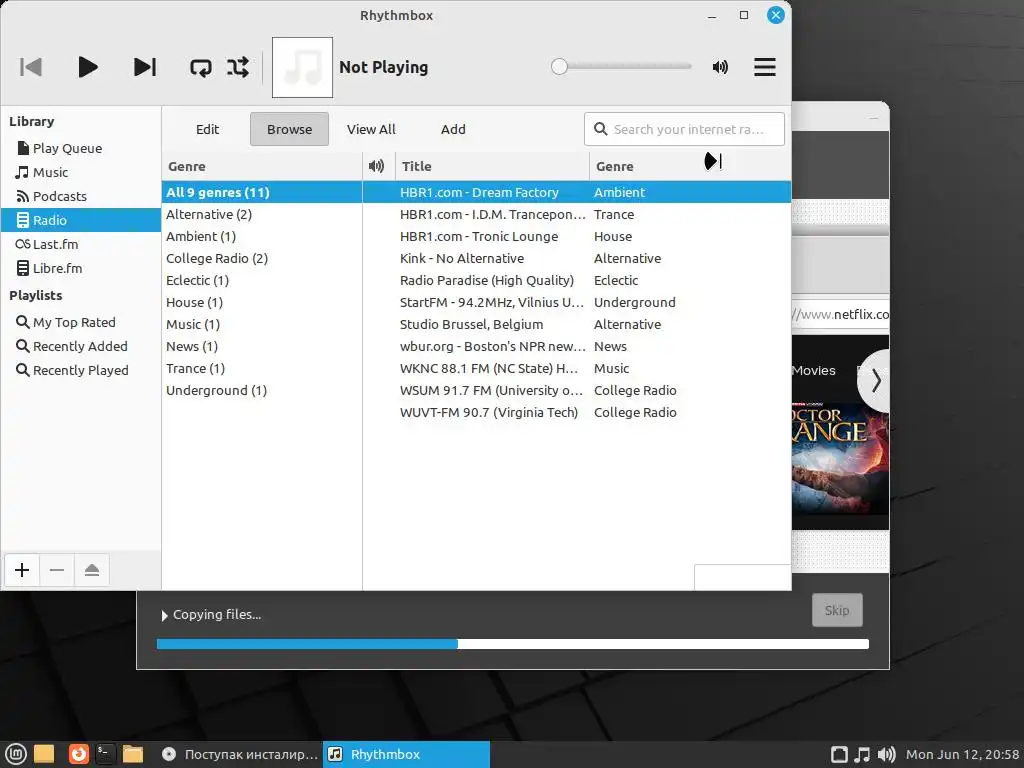1024x768 pixels.
Task: Open the Rhythmbox hamburger menu
Action: (765, 67)
